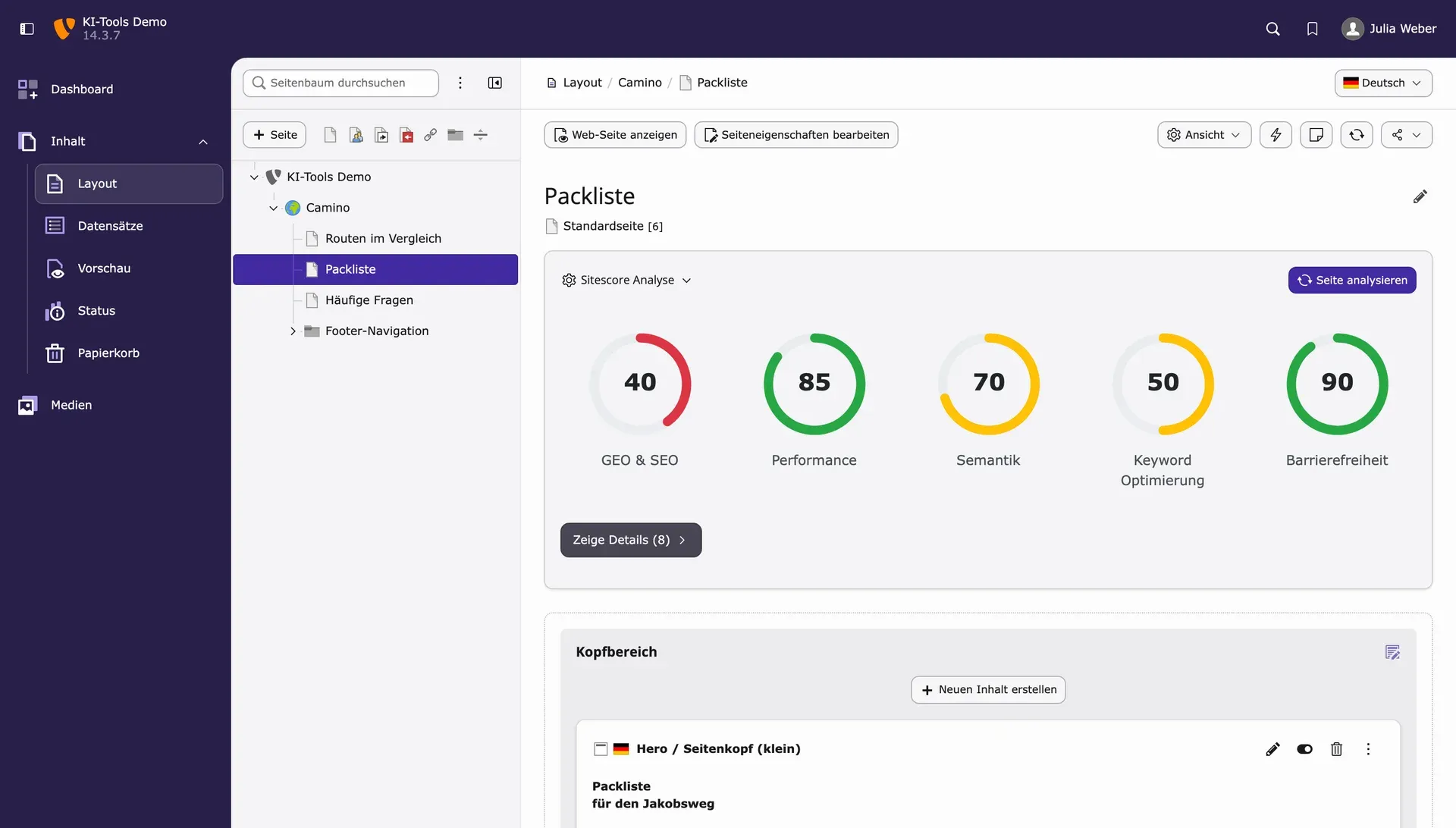Viewport: 1456px width, 828px height.
Task: Click the Kopfbereich column edit icon
Action: click(1392, 653)
